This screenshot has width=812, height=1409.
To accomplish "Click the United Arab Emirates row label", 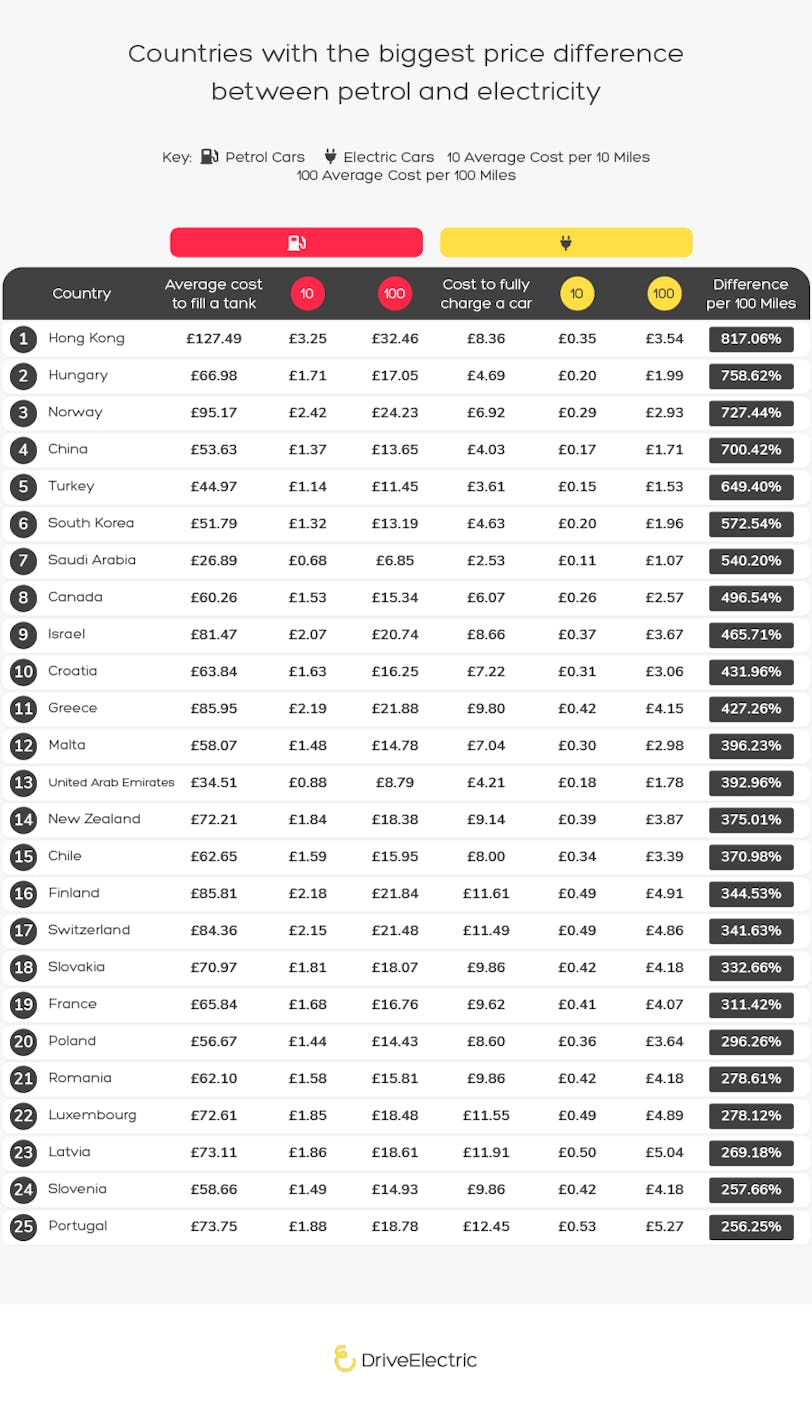I will pyautogui.click(x=111, y=783).
